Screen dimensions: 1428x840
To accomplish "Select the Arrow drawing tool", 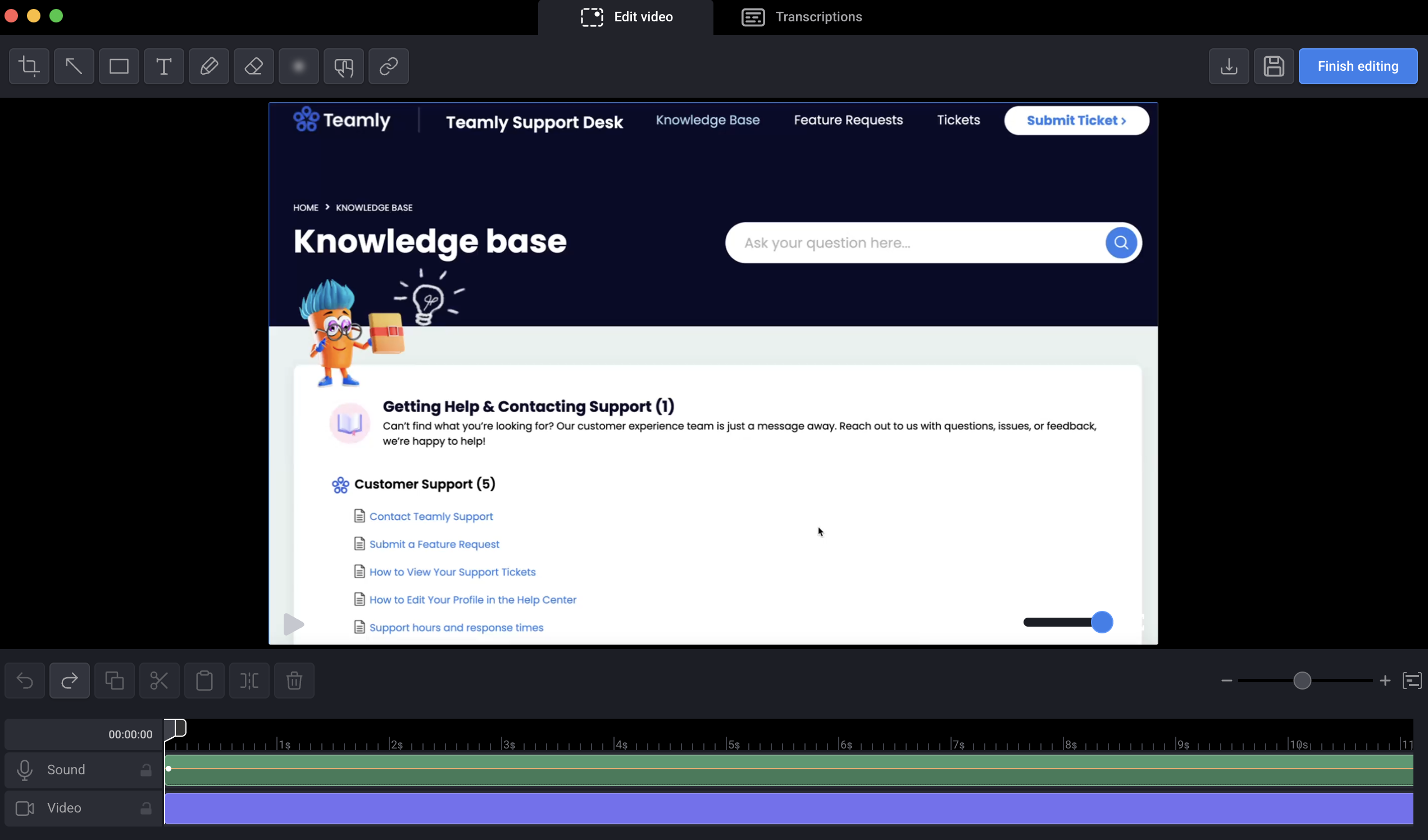I will click(74, 66).
